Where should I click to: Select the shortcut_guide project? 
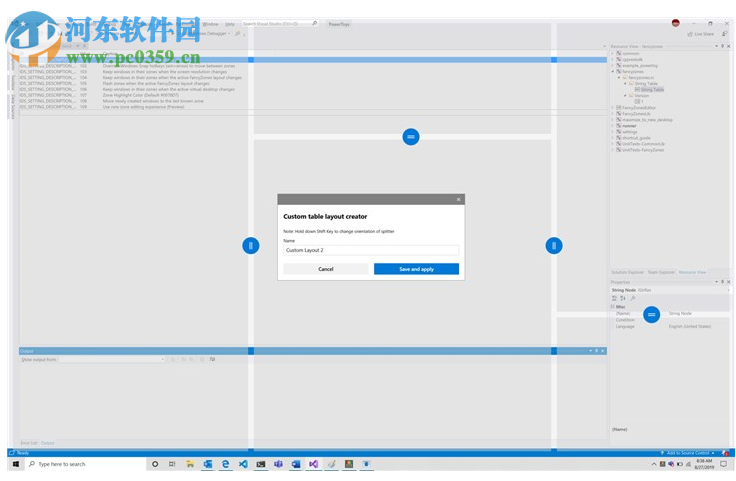point(634,138)
